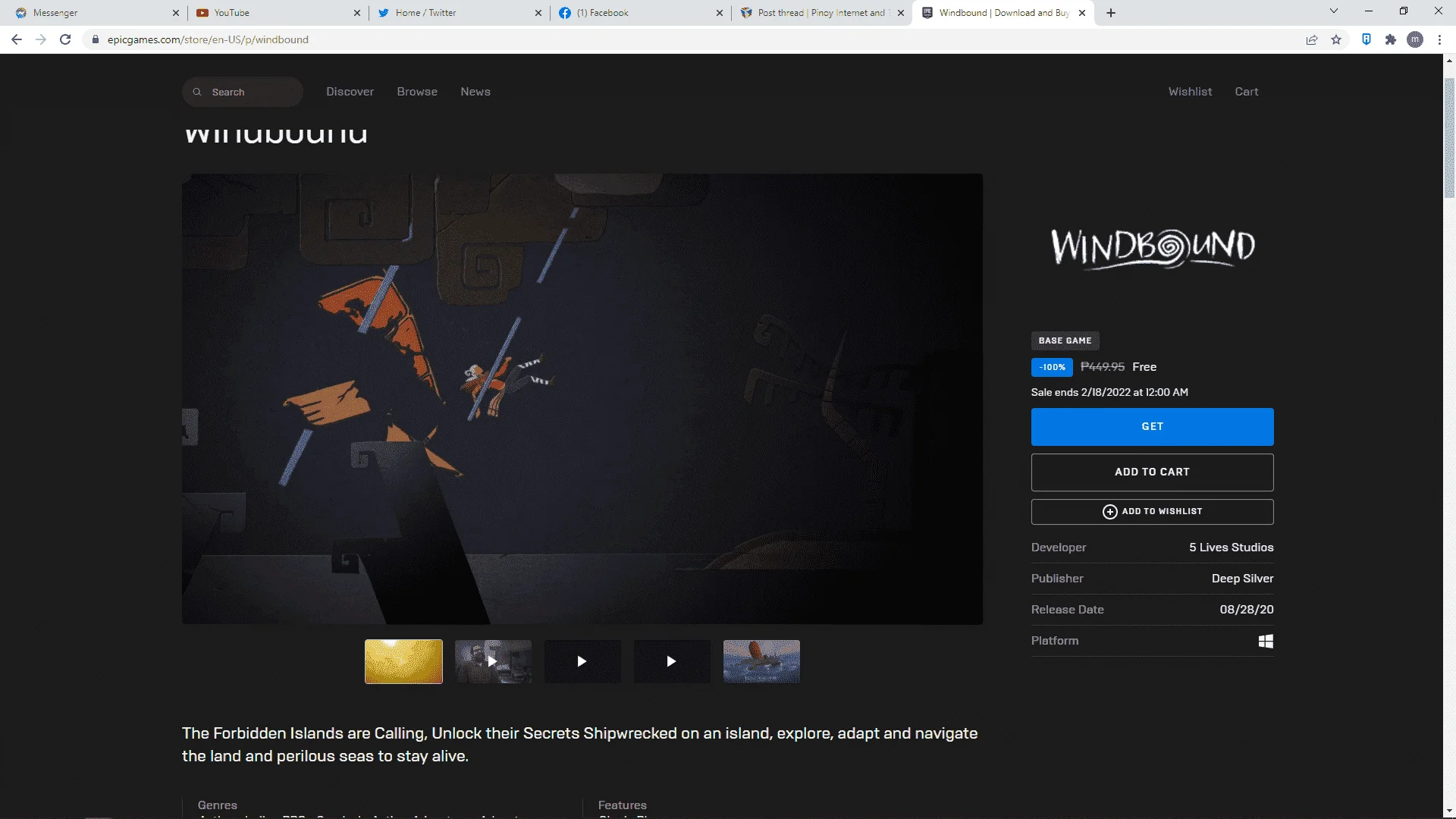Click the Features heading
This screenshot has height=819, width=1456.
point(622,805)
